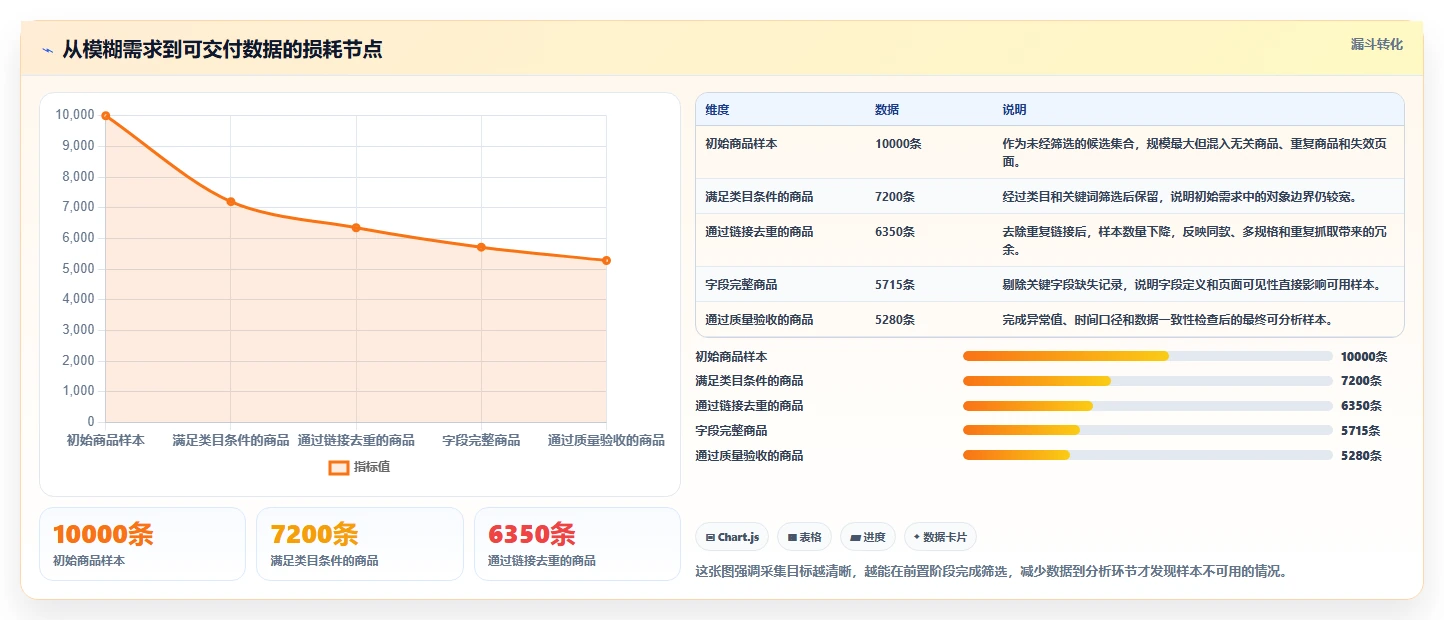The image size is (1444, 620).
Task: Click the 初始商品样本 progress bar
Action: click(x=1147, y=356)
